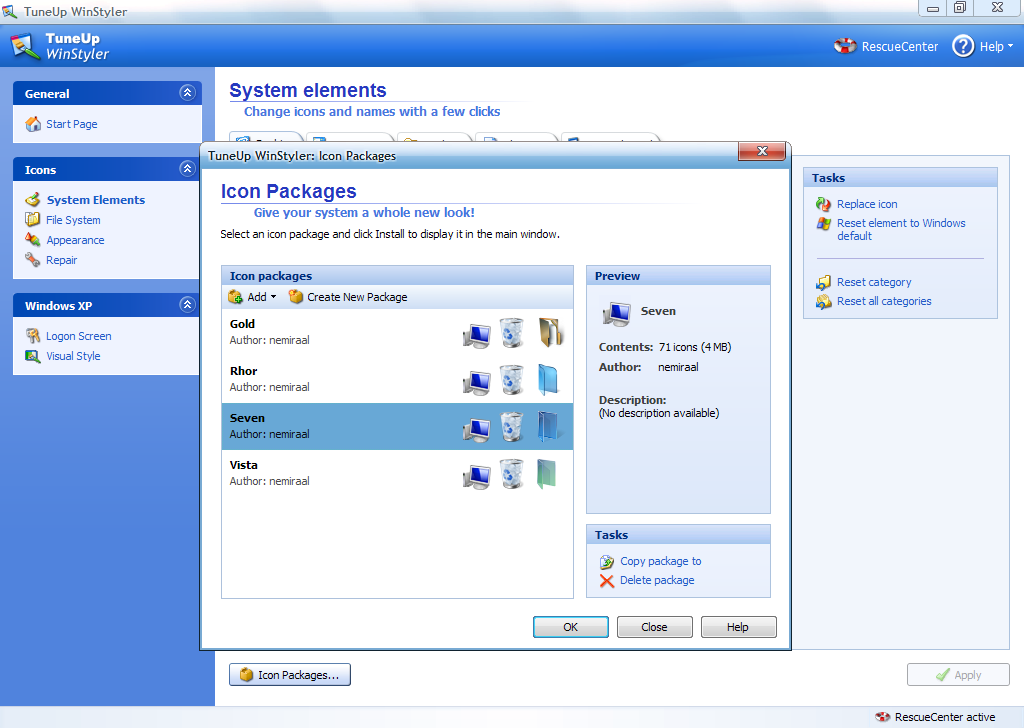Click the Seven computer icon in Preview panel

616,313
